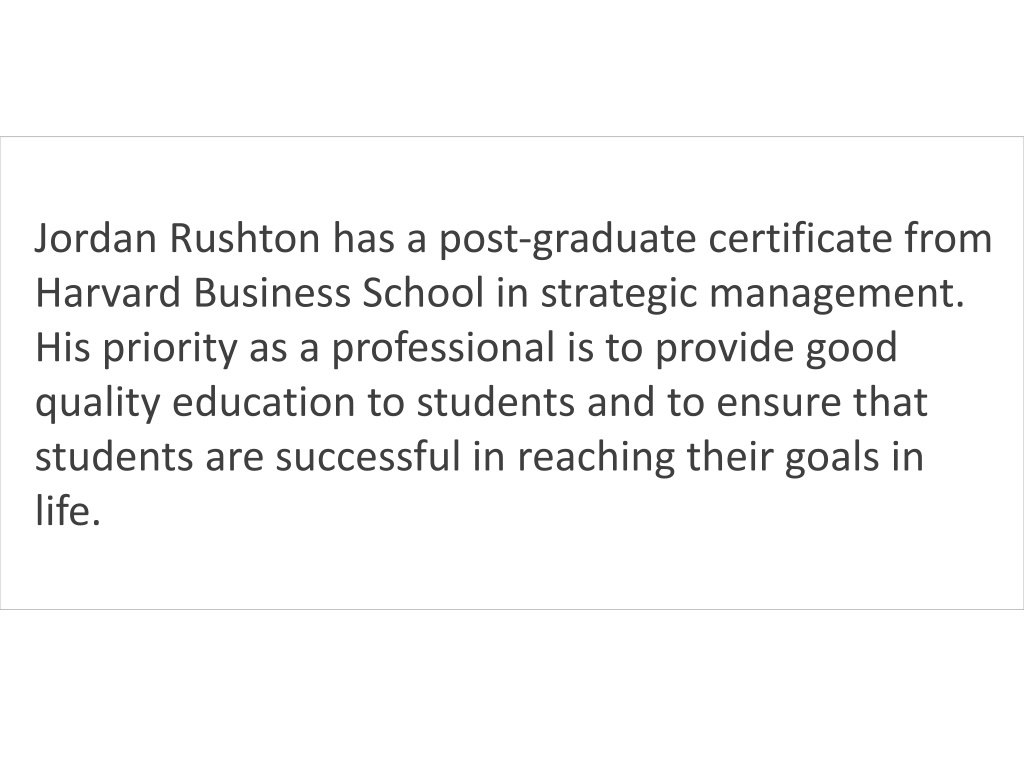Click the word "reaching" in the text
The width and height of the screenshot is (1024, 768).
596,459
